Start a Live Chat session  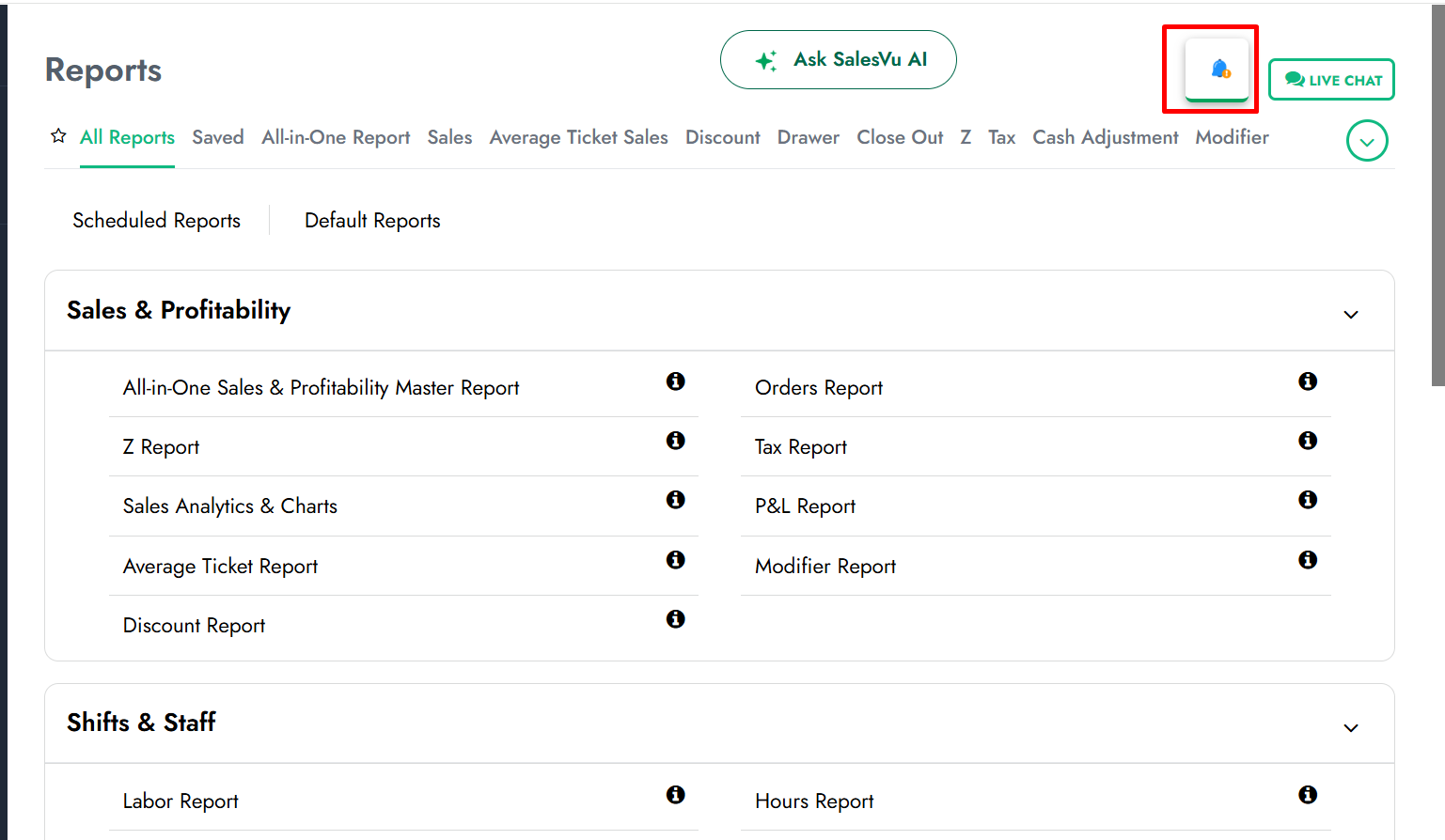(1331, 80)
